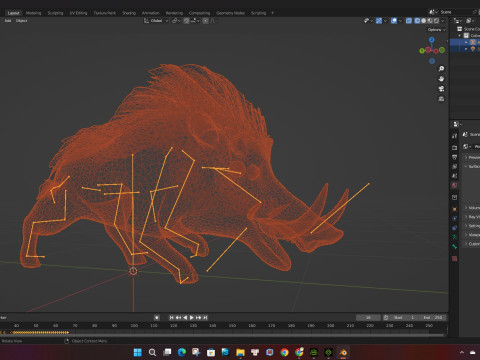Toggle X-Ray mode in viewport header

(409, 21)
